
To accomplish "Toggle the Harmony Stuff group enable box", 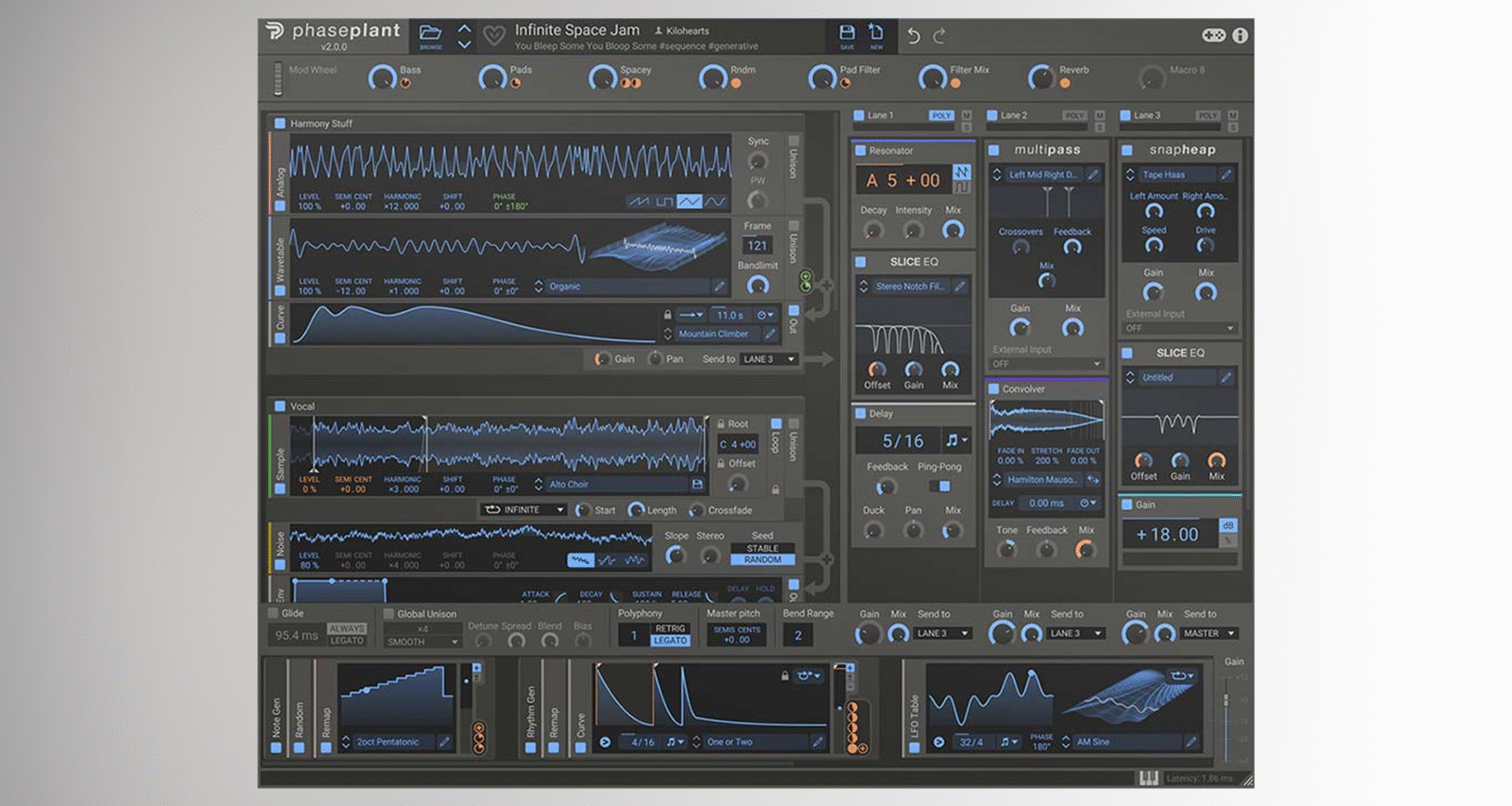I will [x=280, y=123].
